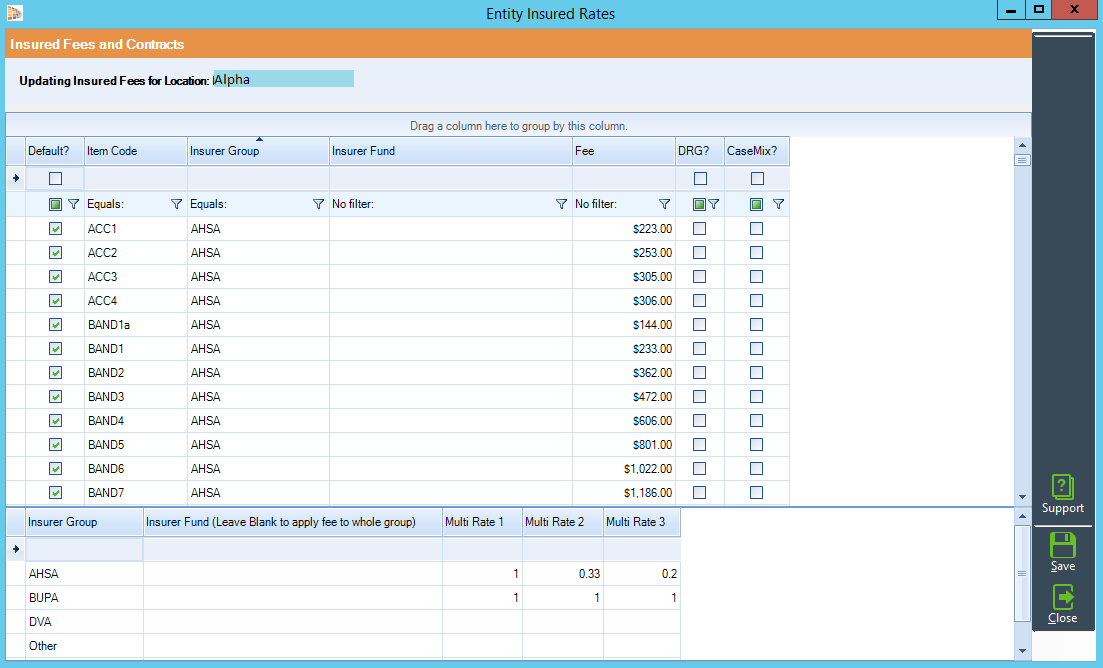Image resolution: width=1103 pixels, height=668 pixels.
Task: Sort by Multi Rate 2 column header
Action: pos(563,522)
